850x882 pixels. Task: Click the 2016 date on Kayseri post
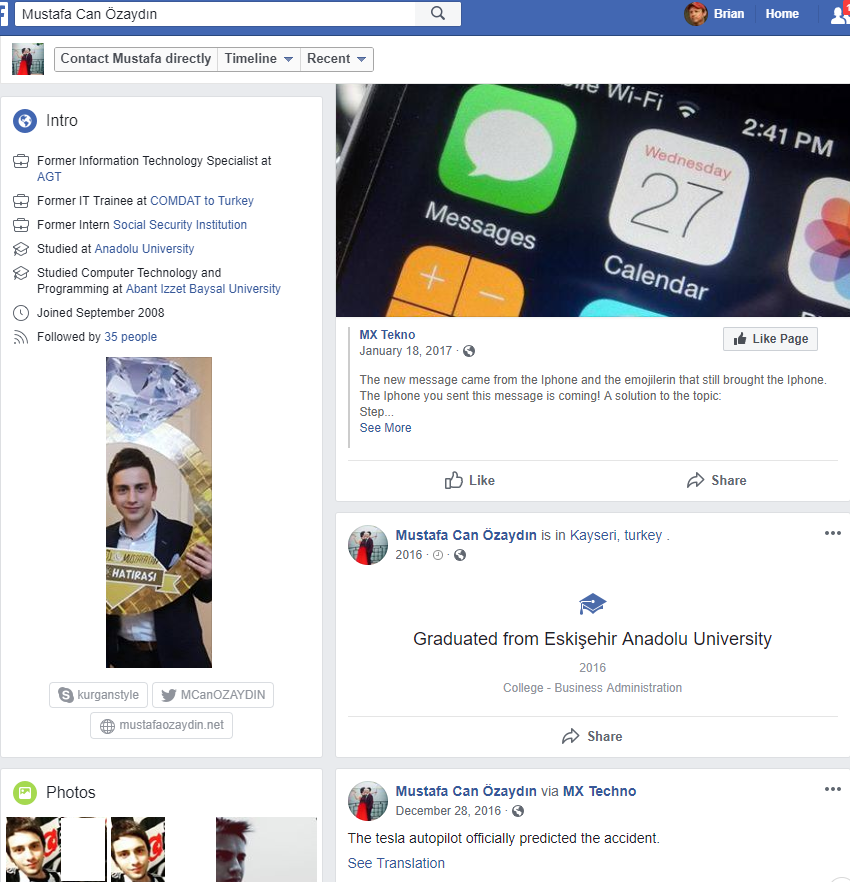[408, 555]
